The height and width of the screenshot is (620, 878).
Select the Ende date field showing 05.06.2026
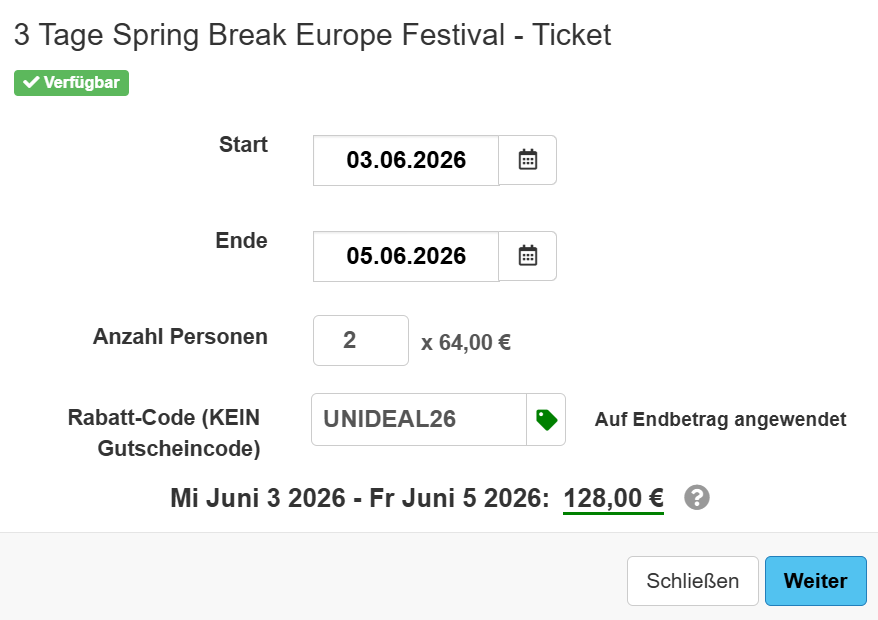[405, 256]
